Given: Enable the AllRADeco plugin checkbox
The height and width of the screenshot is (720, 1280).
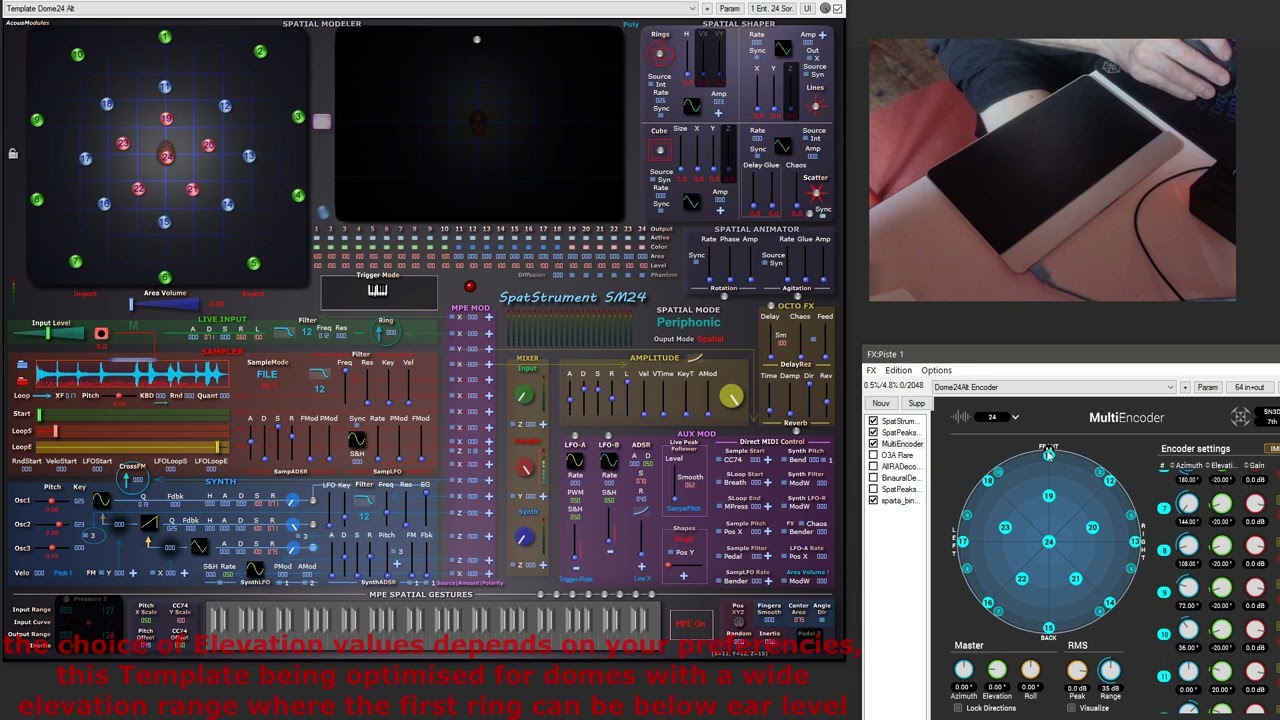Looking at the screenshot, I should point(874,466).
